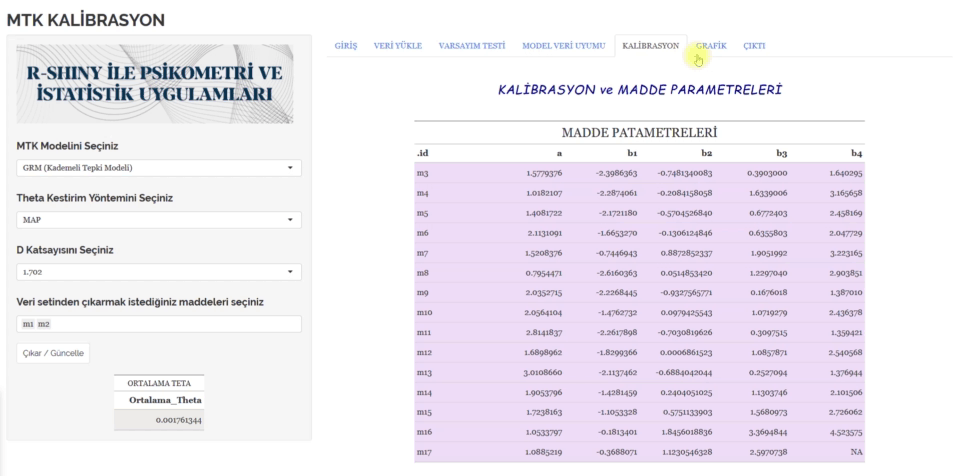Open the VARSAYIM TESTİ tab
The image size is (958, 476).
tap(472, 46)
